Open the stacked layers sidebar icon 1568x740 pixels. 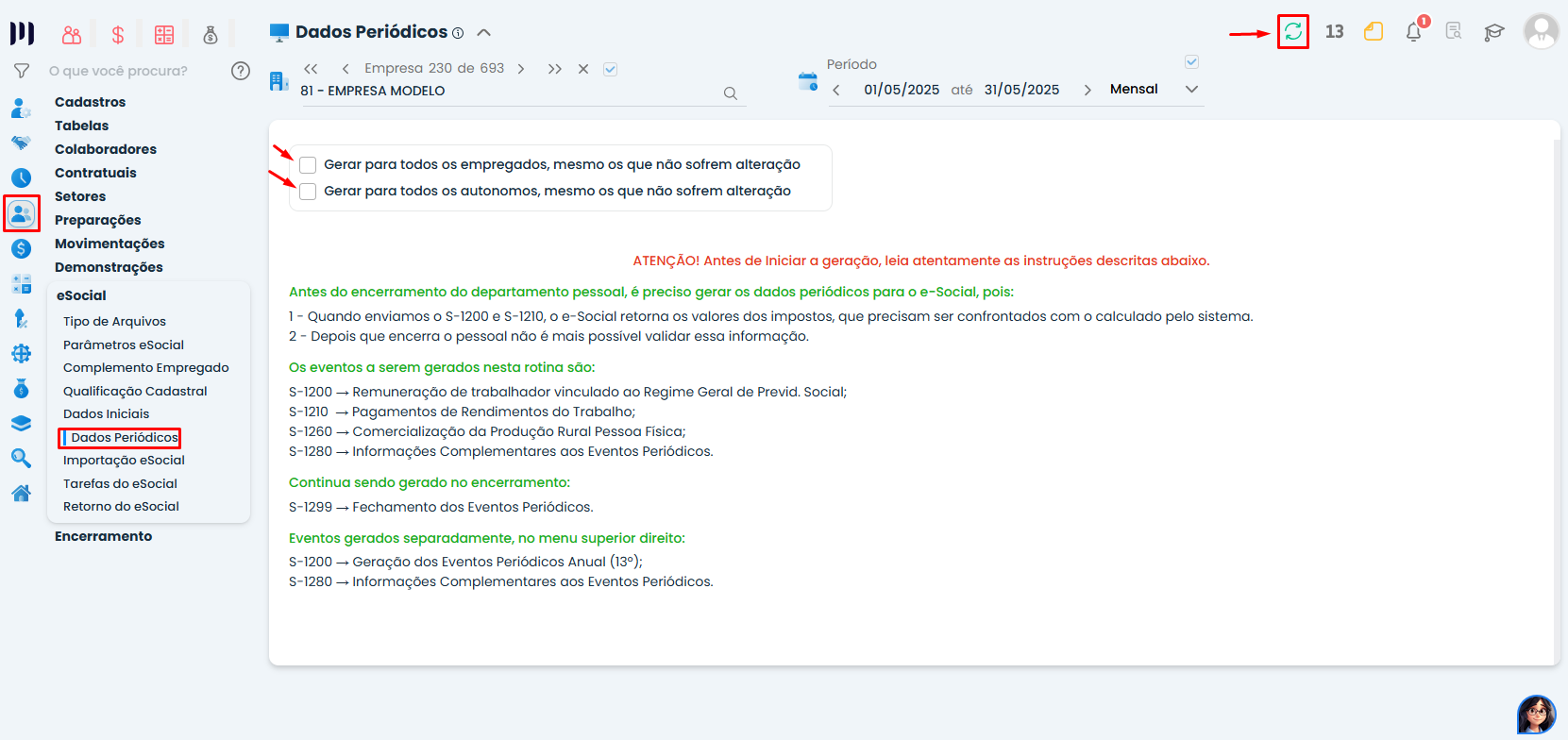click(x=21, y=424)
